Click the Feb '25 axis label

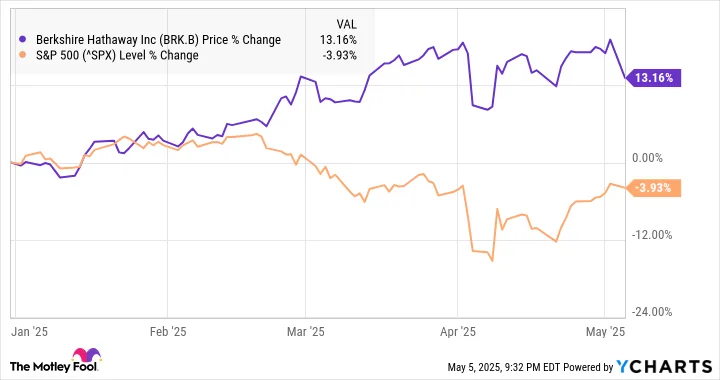coord(168,331)
